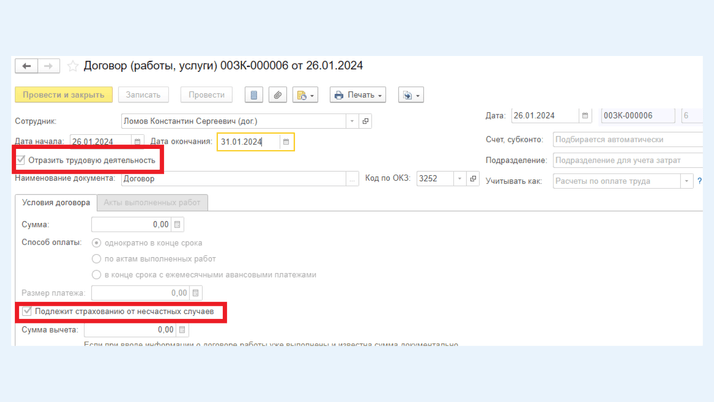The height and width of the screenshot is (402, 714).
Task: Select по актам выполненных работ option
Action: click(96, 259)
